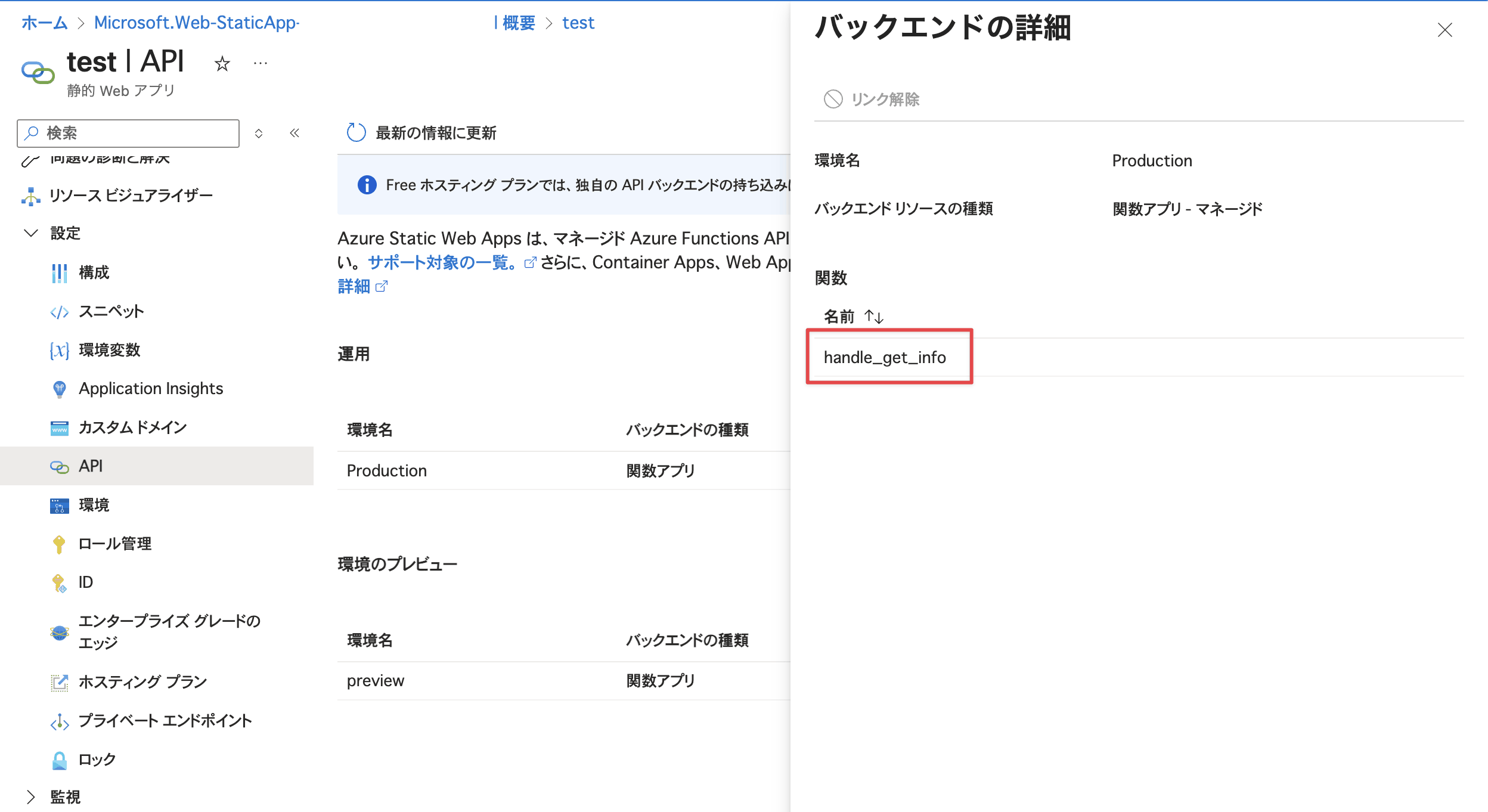Star the test static web app

coord(222,63)
